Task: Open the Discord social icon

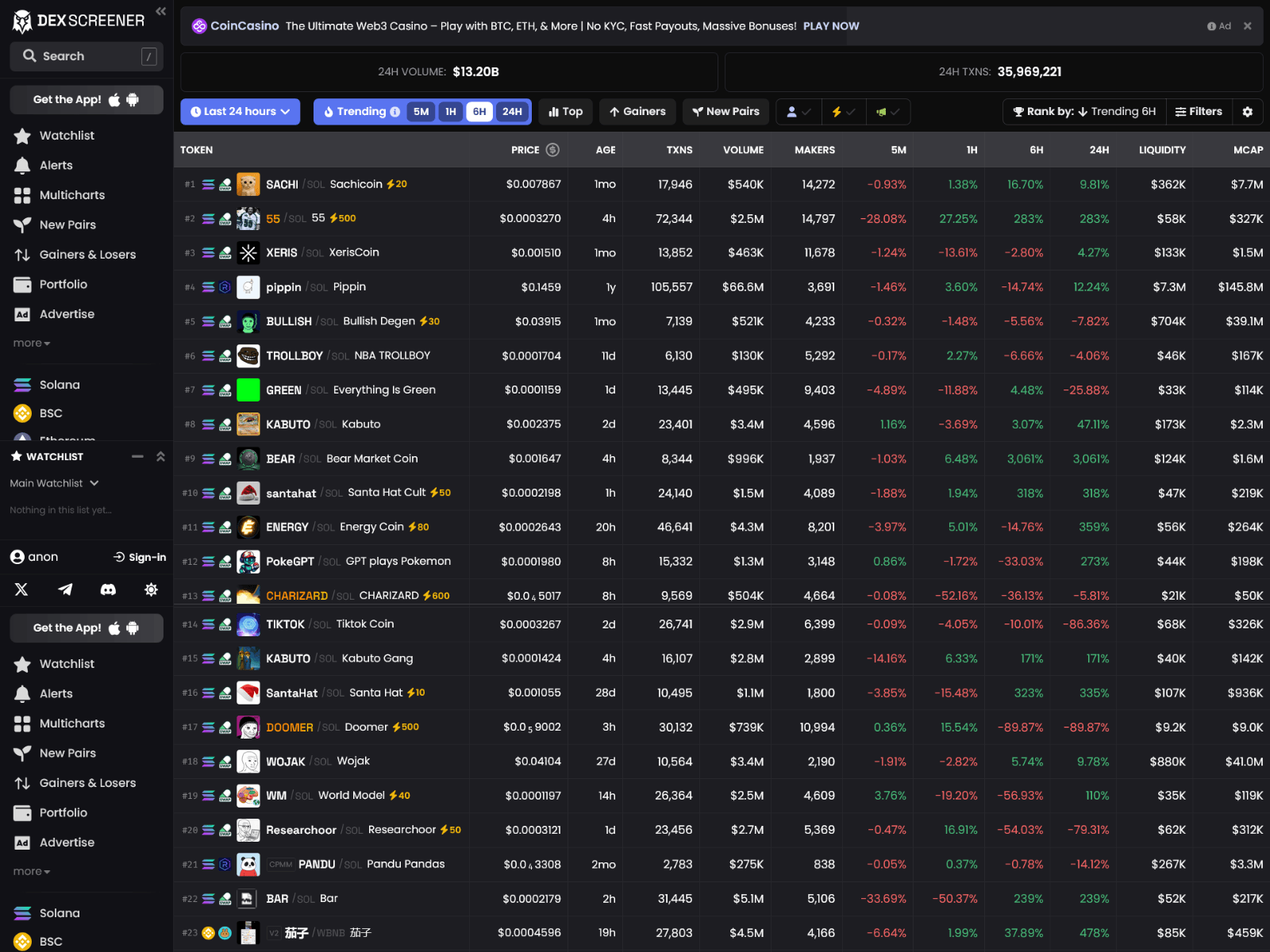Action: pos(108,589)
